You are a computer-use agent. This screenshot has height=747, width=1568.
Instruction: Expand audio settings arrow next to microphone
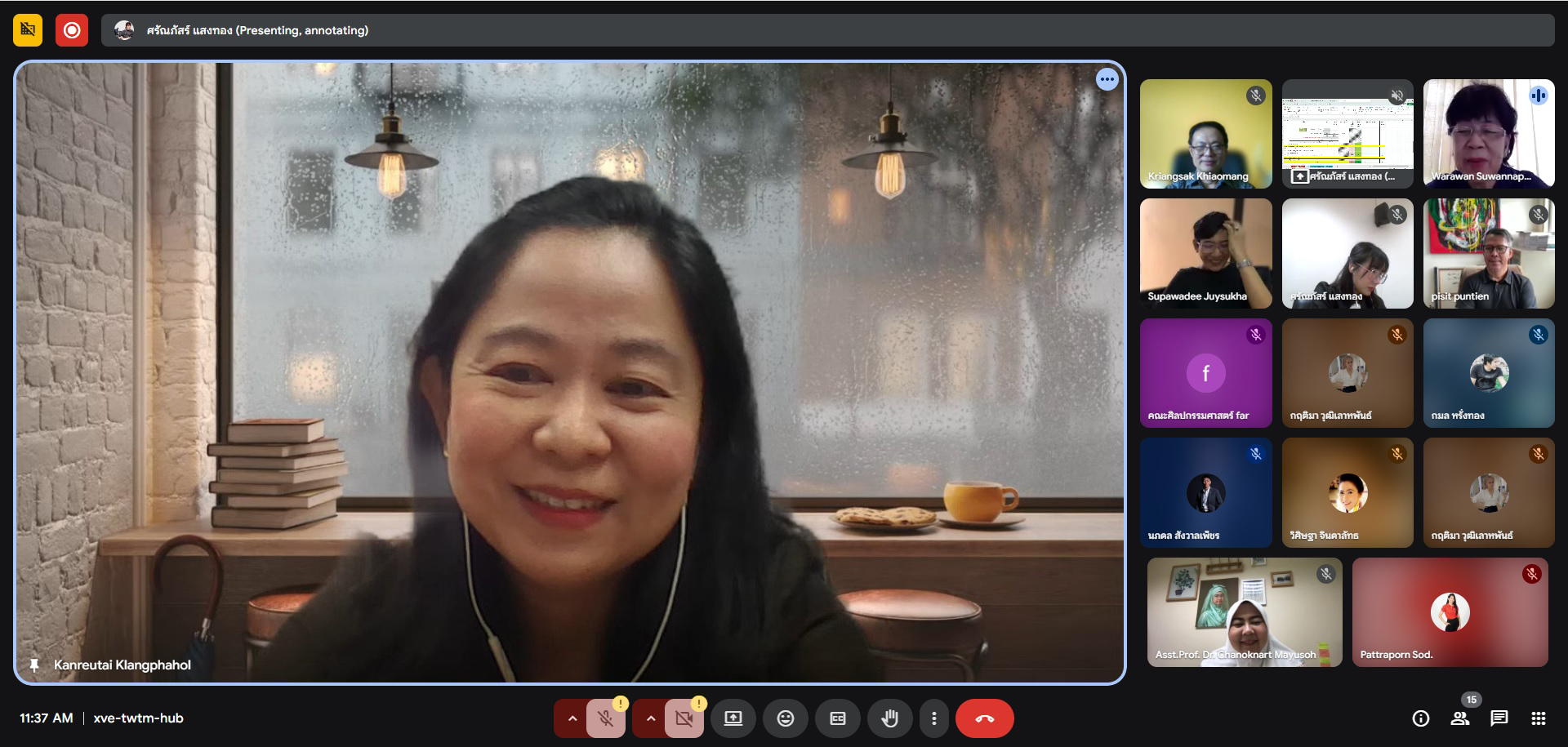tap(572, 718)
